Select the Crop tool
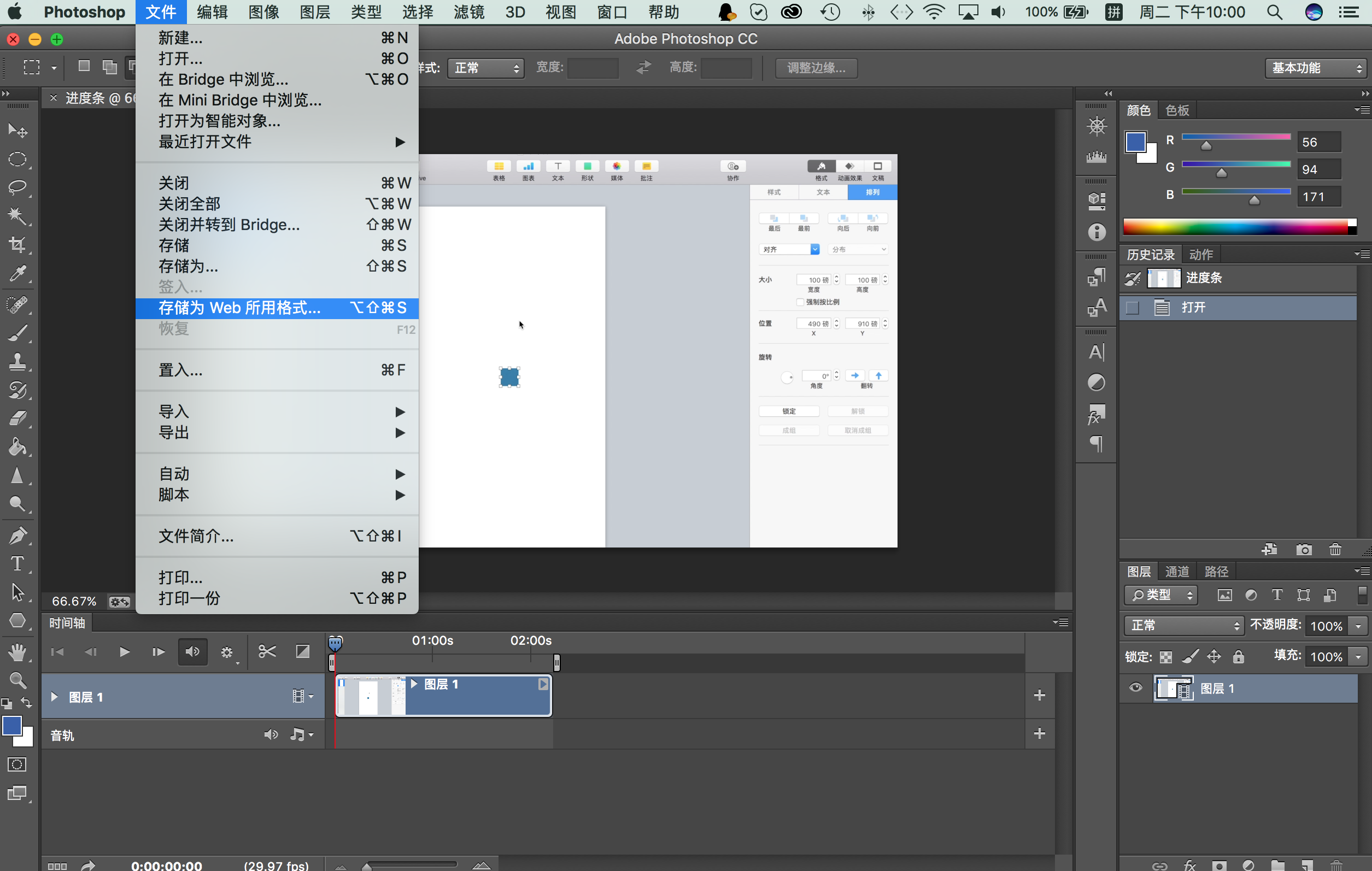This screenshot has height=871, width=1372. click(17, 245)
